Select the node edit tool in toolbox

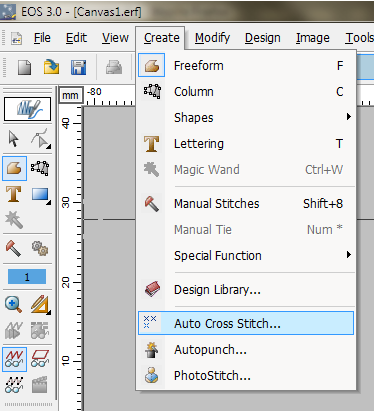[41, 138]
